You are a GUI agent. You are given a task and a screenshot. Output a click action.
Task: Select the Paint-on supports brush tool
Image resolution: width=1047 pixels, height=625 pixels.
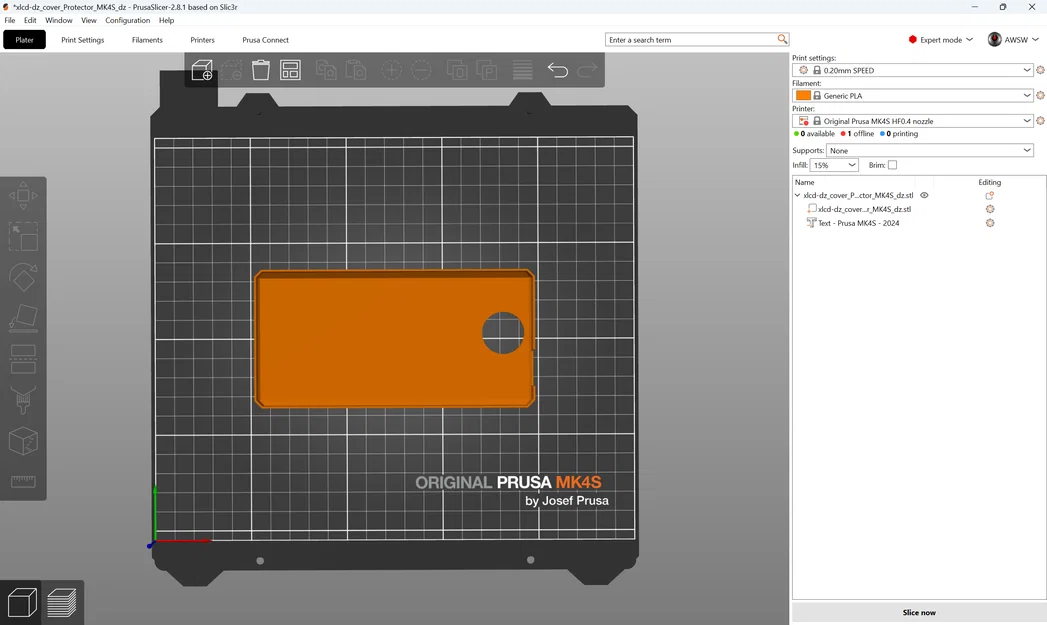(23, 400)
